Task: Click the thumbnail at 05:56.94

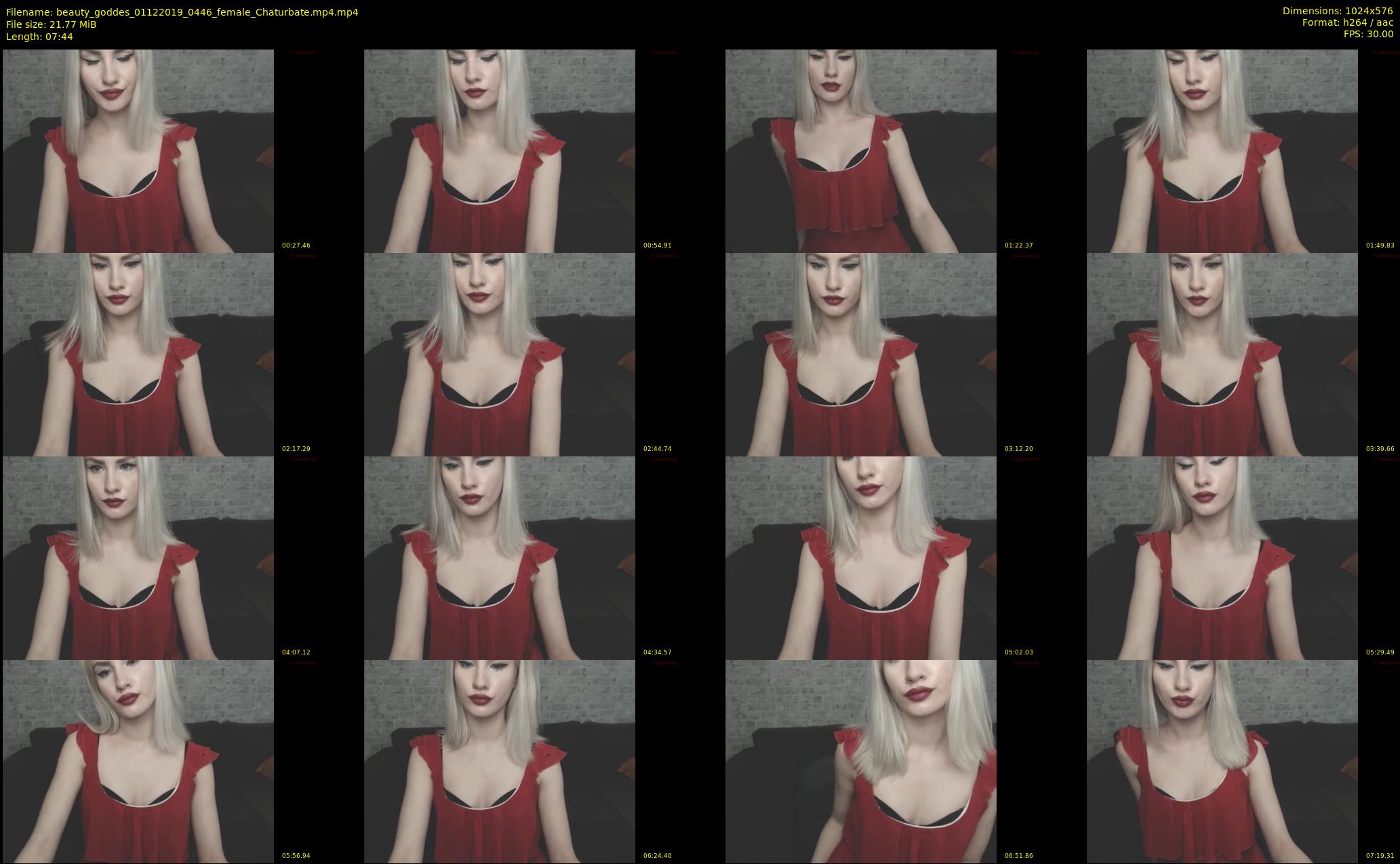Action: (x=138, y=761)
